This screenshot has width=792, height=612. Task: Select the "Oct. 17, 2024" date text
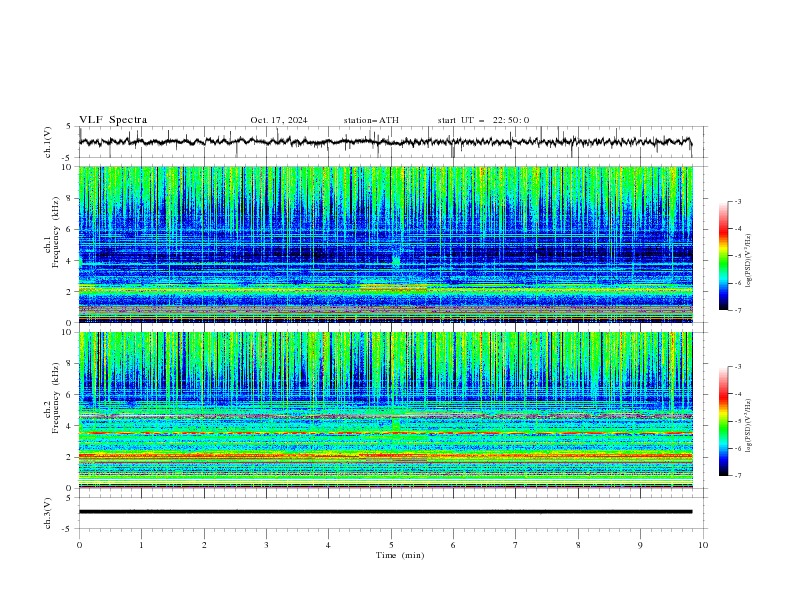tap(279, 120)
